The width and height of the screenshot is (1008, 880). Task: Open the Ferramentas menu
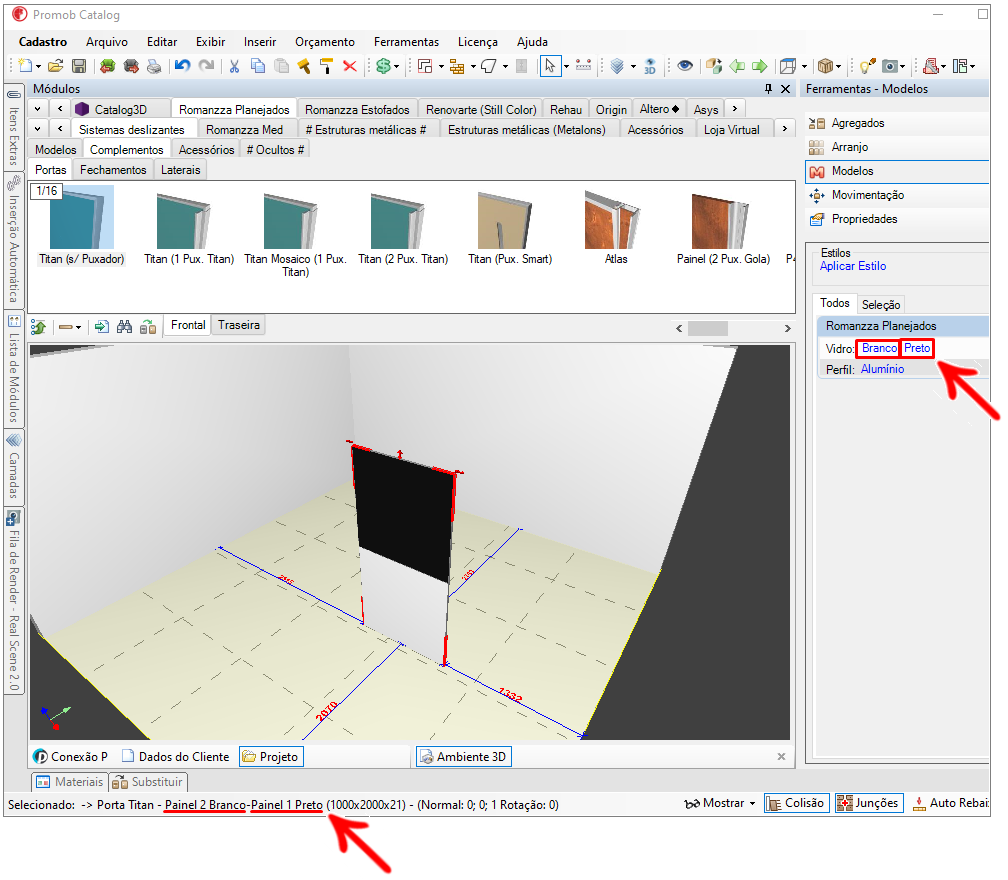(406, 42)
